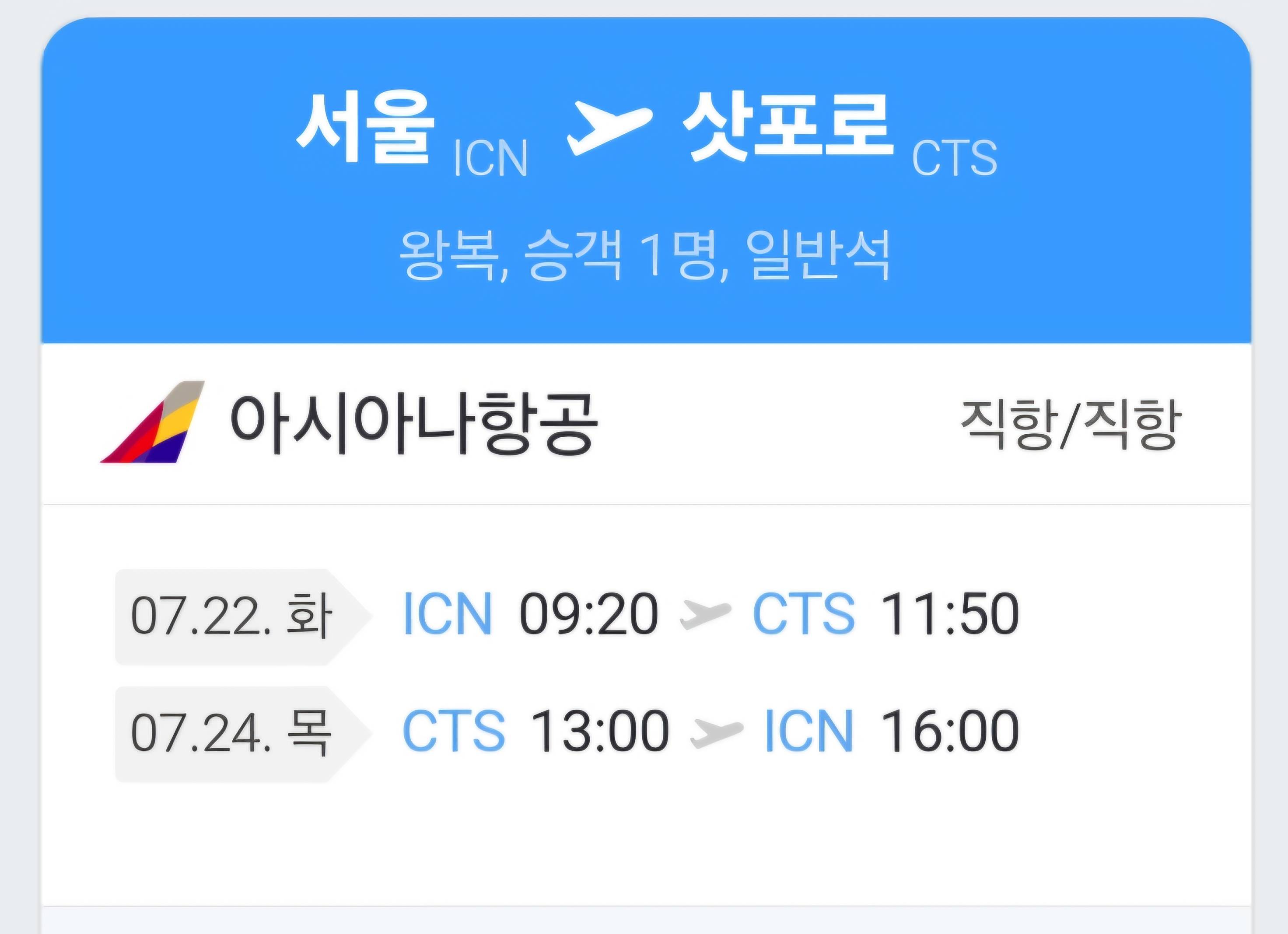The image size is (1288, 934).
Task: Click outbound arrival airport CTS at 11:50
Action: (803, 613)
